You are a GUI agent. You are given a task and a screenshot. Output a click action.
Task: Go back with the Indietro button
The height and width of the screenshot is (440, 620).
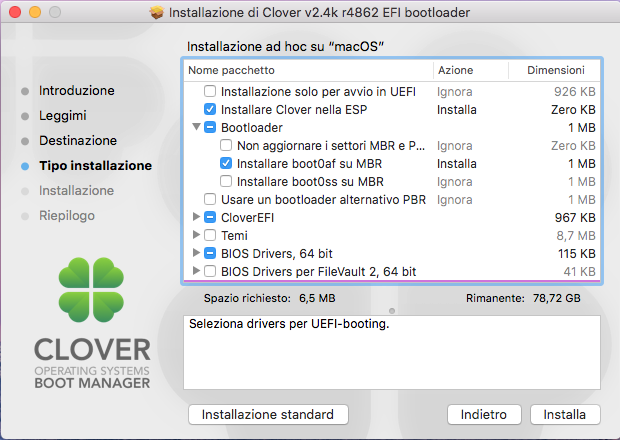point(484,414)
